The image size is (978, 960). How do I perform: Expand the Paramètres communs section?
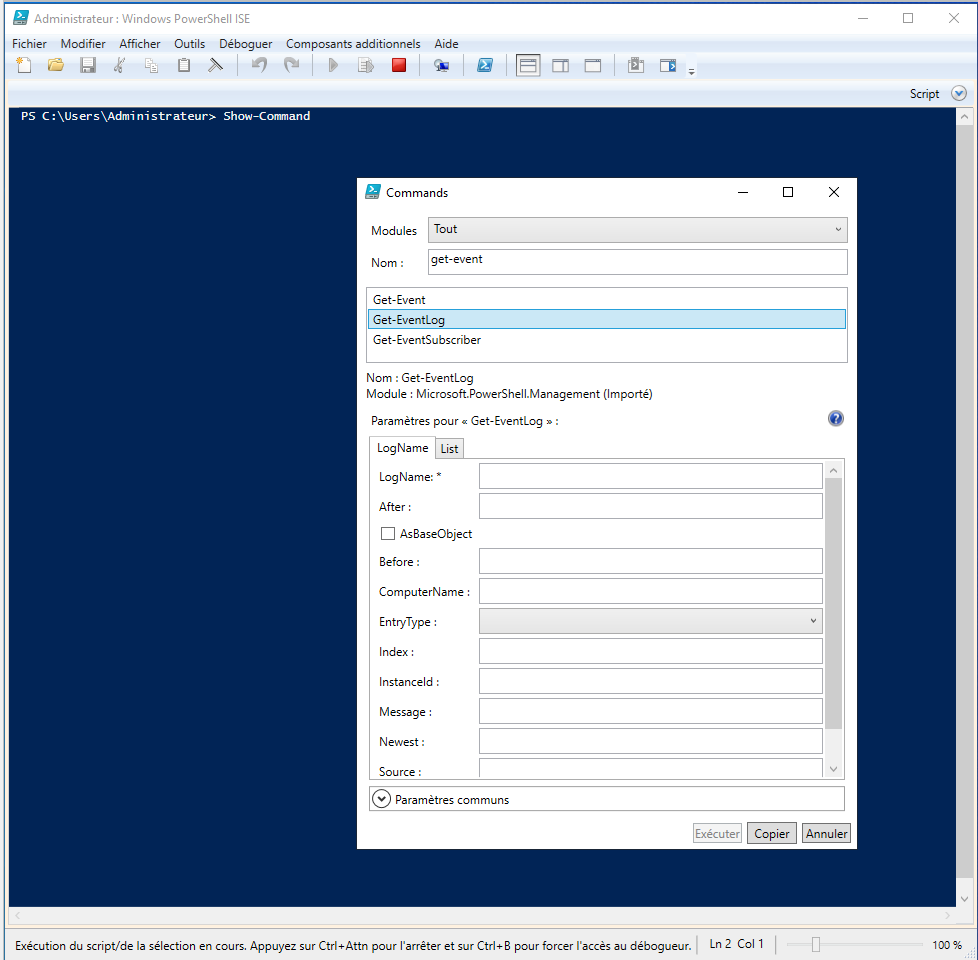pyautogui.click(x=381, y=798)
